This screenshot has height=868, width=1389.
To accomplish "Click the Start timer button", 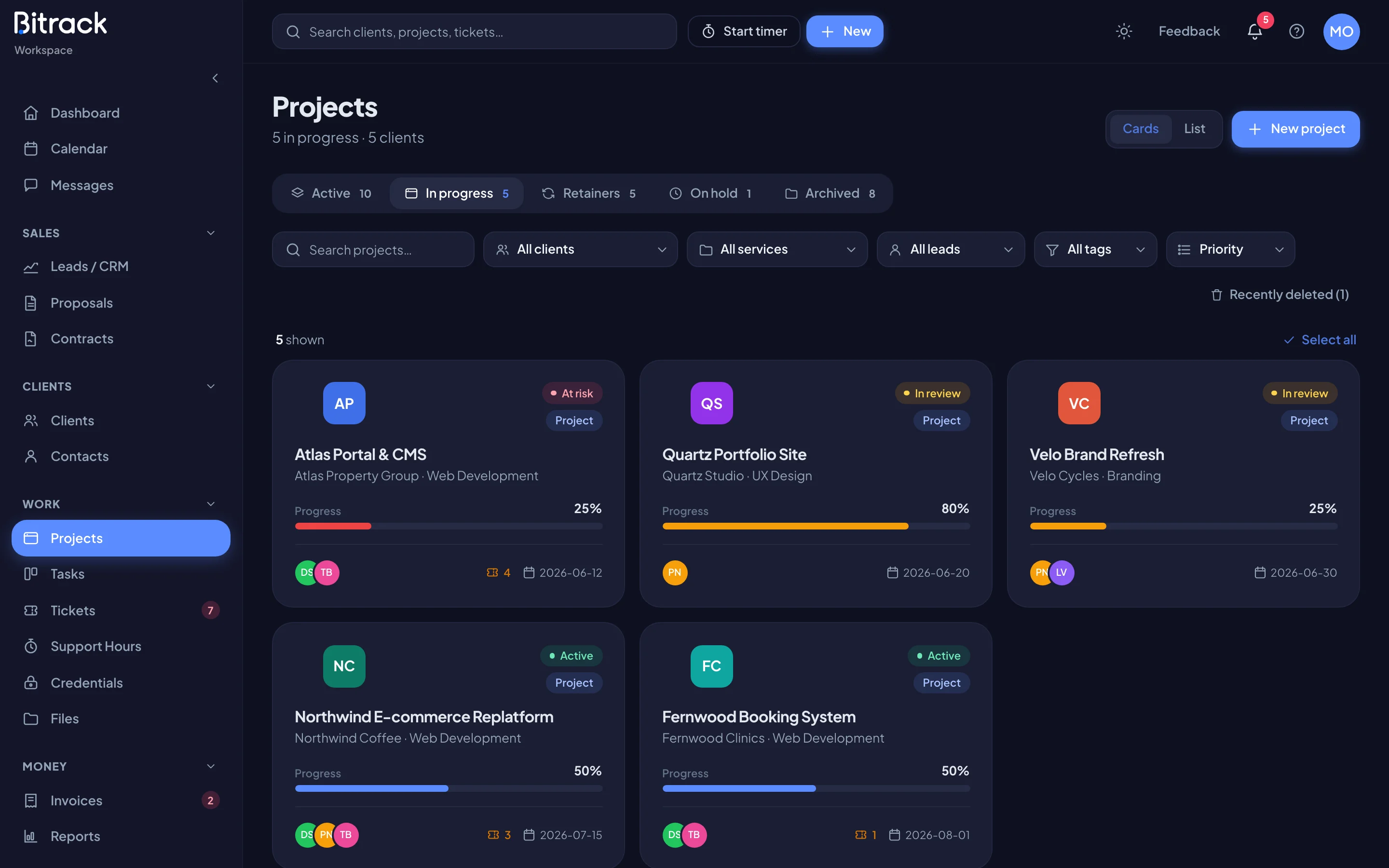I will click(x=743, y=31).
